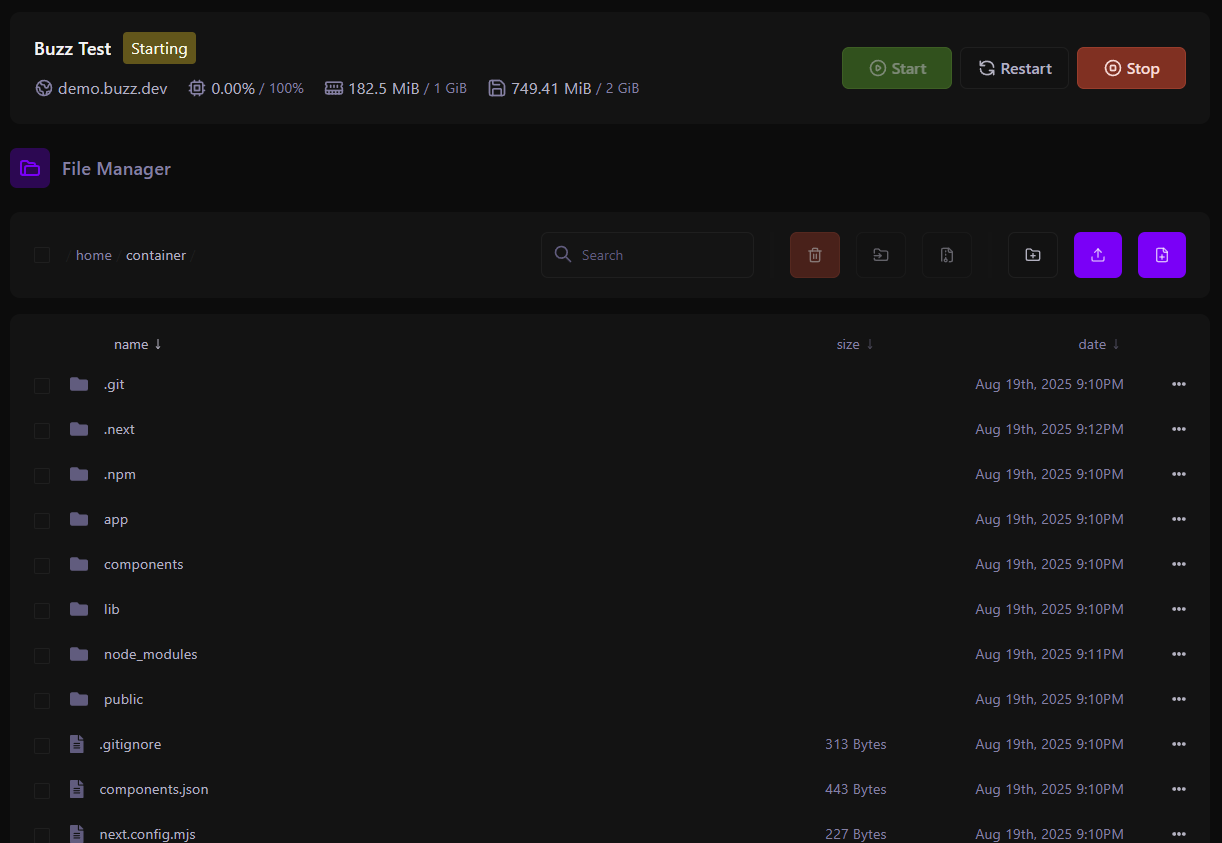Select all files with breadcrumb checkbox
1222x843 pixels.
tap(42, 255)
